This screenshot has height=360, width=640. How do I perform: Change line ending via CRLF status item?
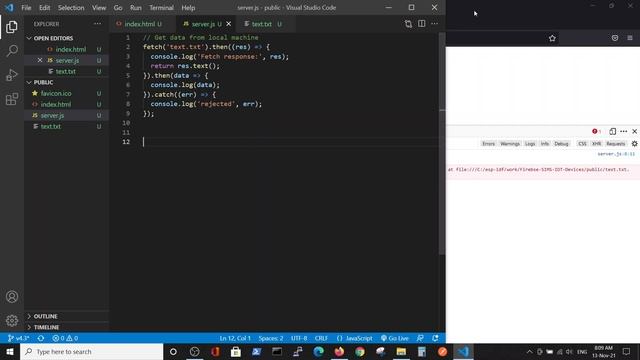tap(321, 338)
